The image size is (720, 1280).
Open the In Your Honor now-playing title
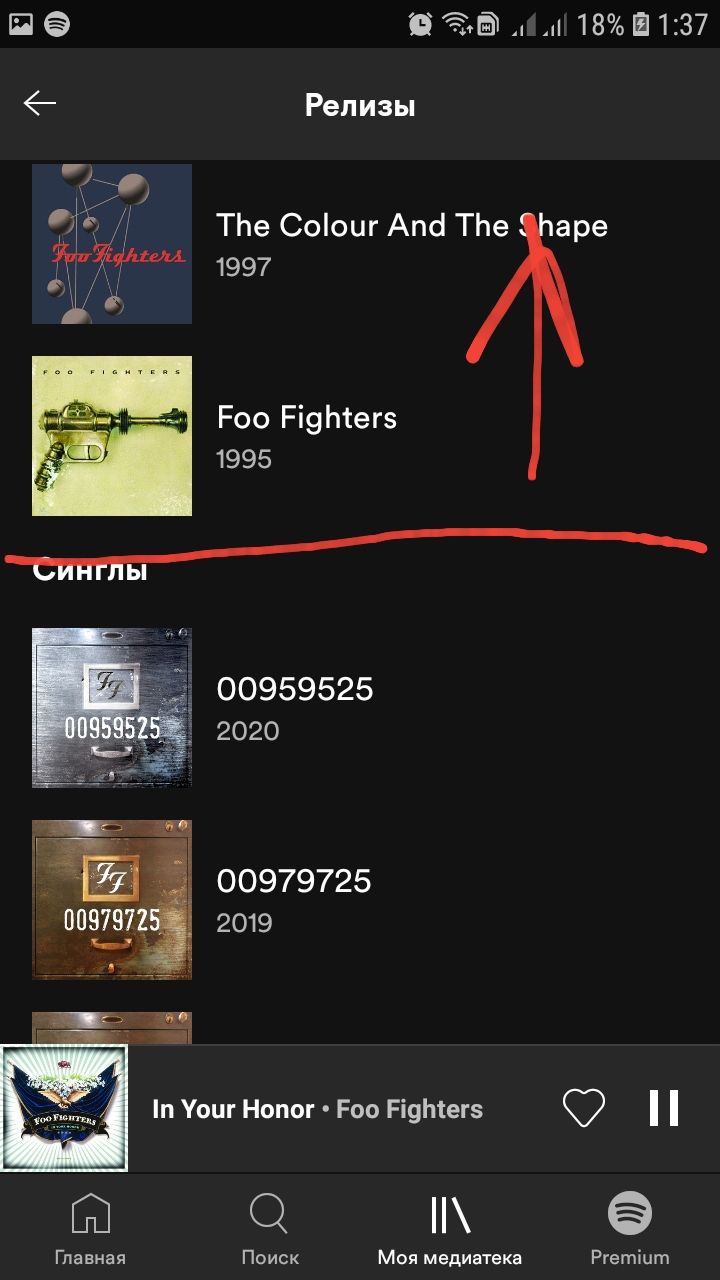tap(233, 1109)
